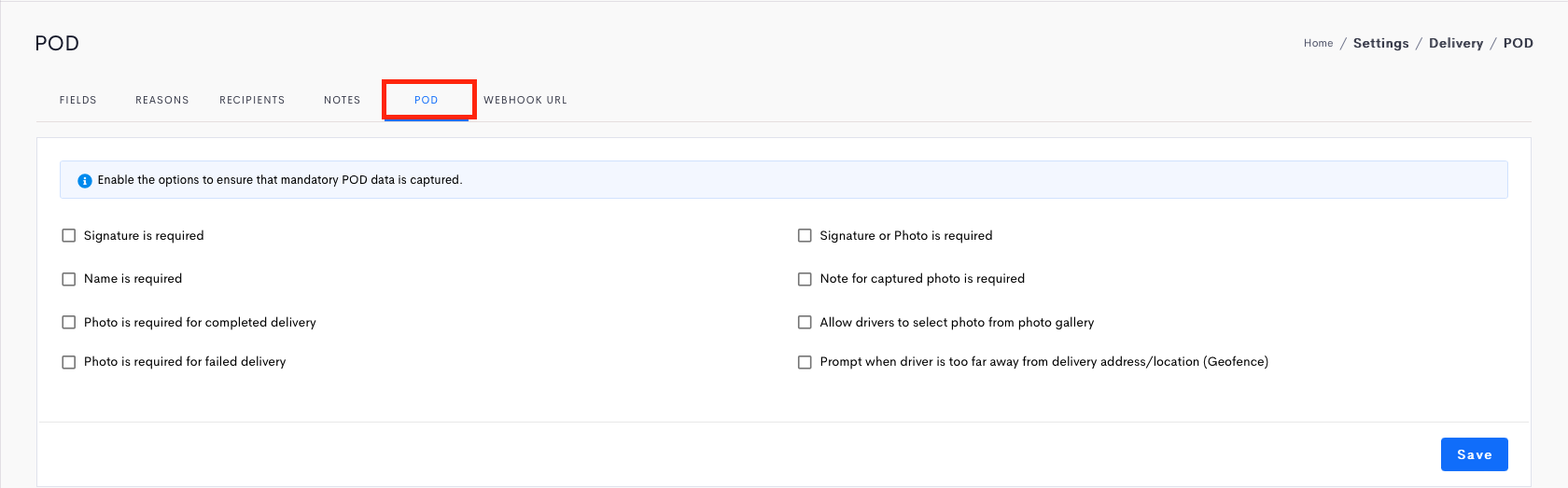Select the Notes tab
This screenshot has width=1568, height=488.
pos(342,100)
